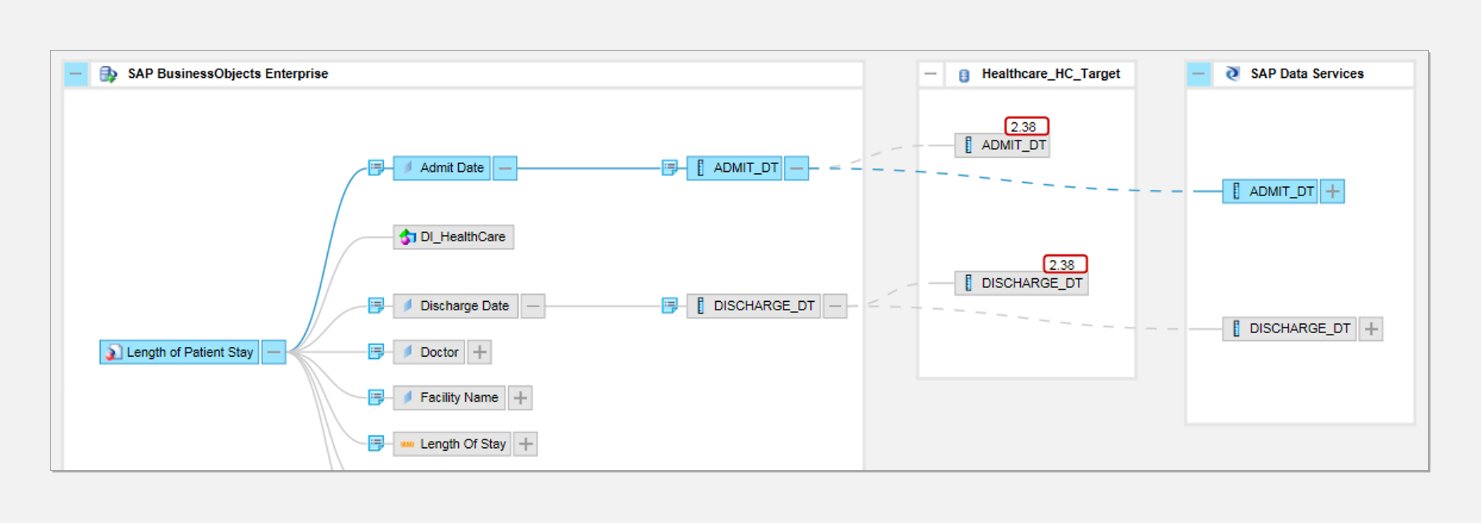Screen dimensions: 1481x523
Task: Select ADMIT_DT column in Healthcare_HC_Target
Action: (1002, 146)
